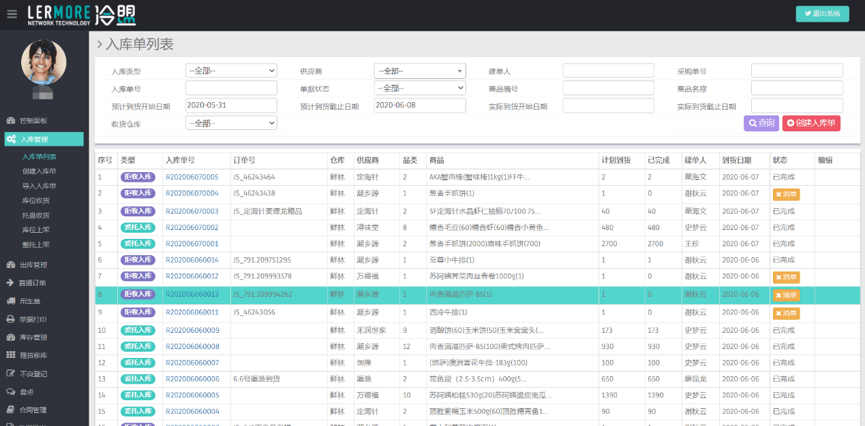Select 创建入库单 in the submenu
Screen dimensions: 865x426
tap(41, 171)
